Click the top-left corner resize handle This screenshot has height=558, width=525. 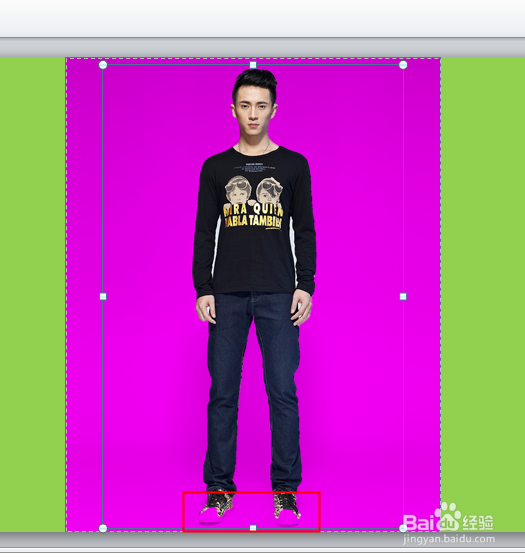pyautogui.click(x=103, y=65)
